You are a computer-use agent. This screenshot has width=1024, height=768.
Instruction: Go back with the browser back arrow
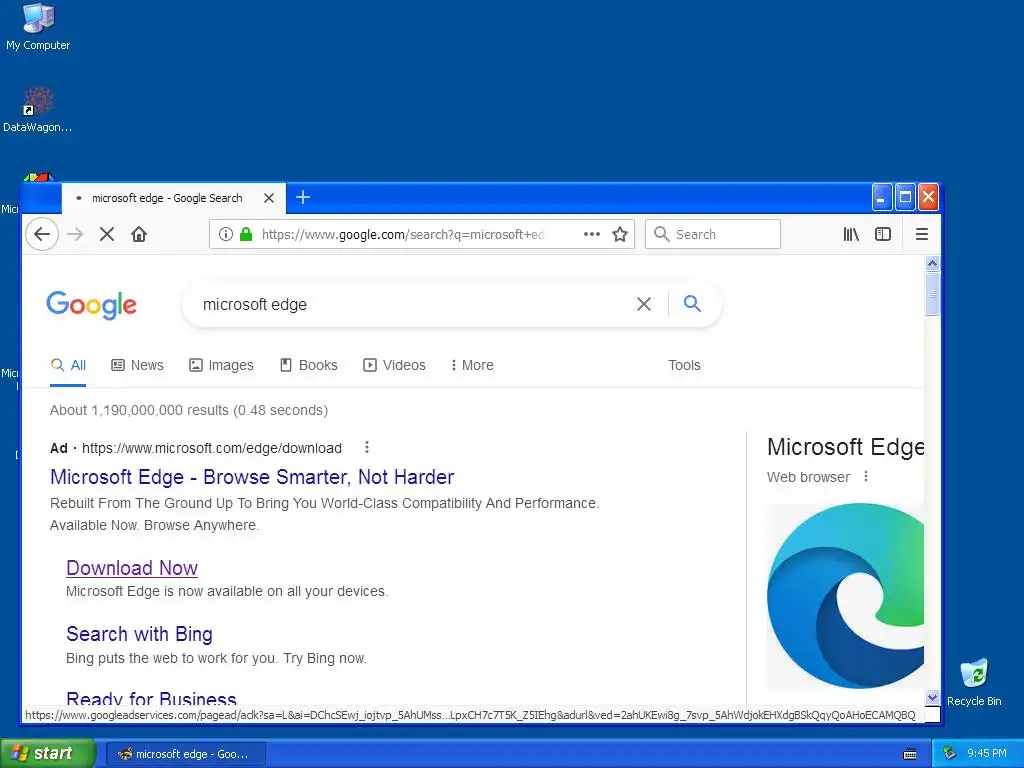point(42,234)
